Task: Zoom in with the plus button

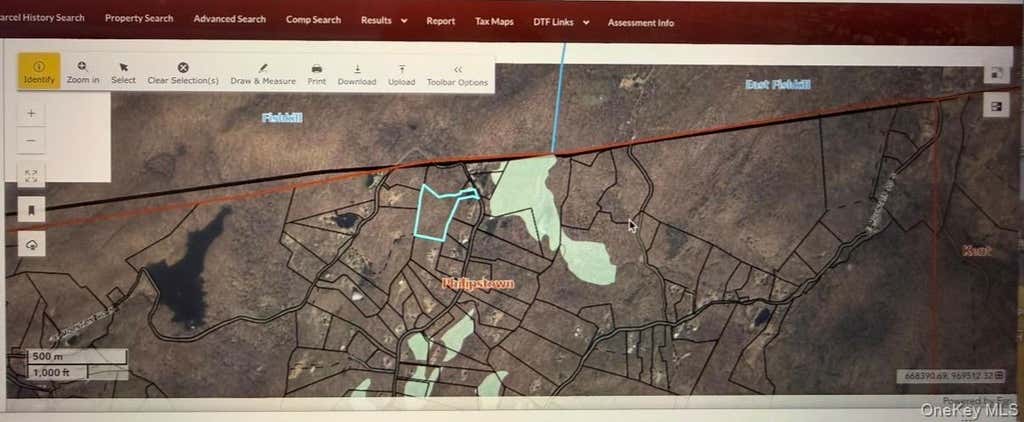Action: pos(31,113)
